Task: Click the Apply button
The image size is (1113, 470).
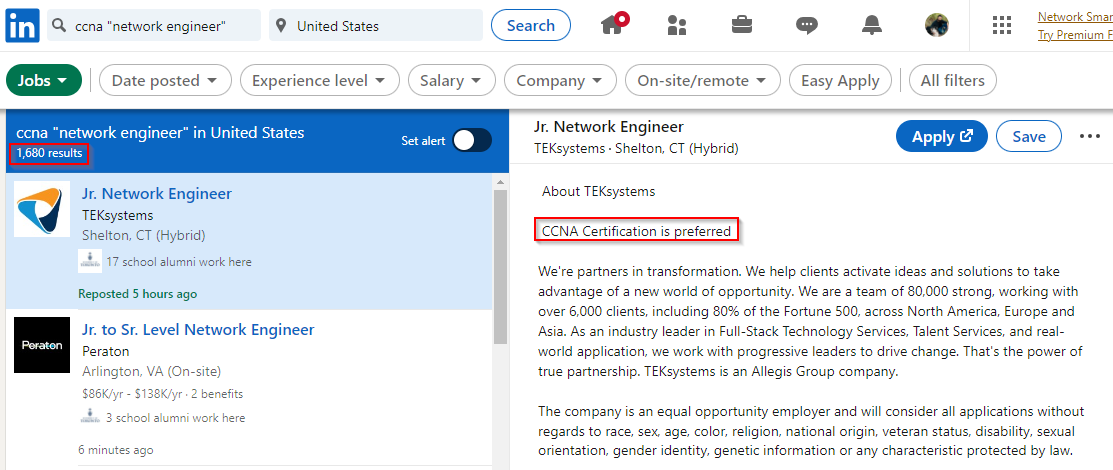Action: click(x=941, y=137)
